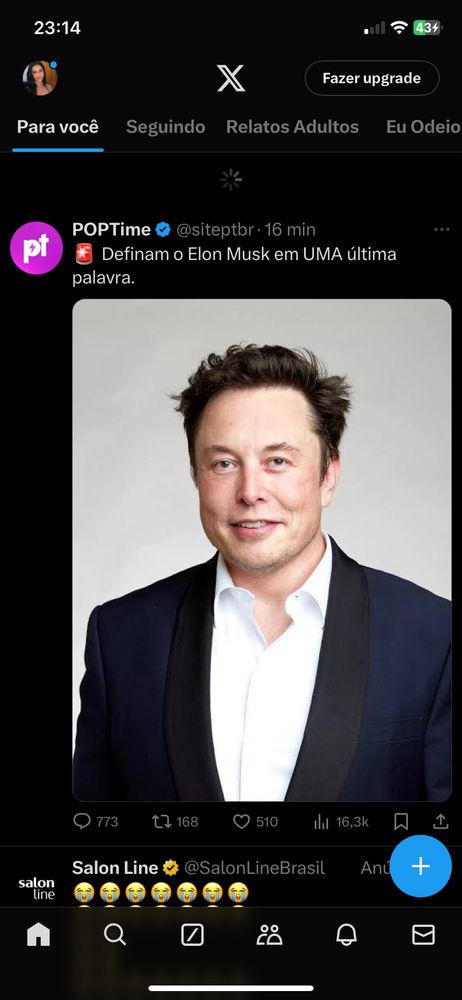Open the three-dot tweet options menu
This screenshot has width=462, height=1000.
coord(442,230)
